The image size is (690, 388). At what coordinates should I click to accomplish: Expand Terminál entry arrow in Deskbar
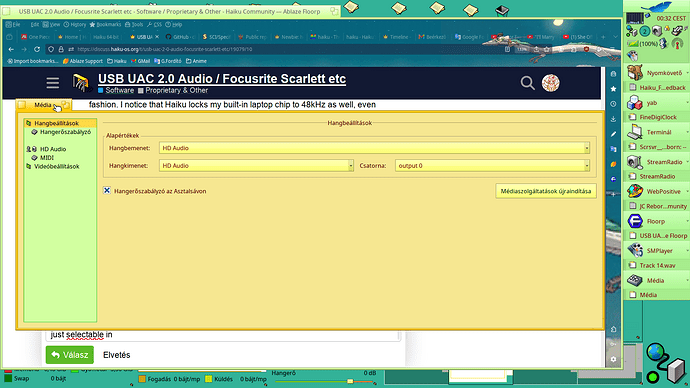click(686, 132)
